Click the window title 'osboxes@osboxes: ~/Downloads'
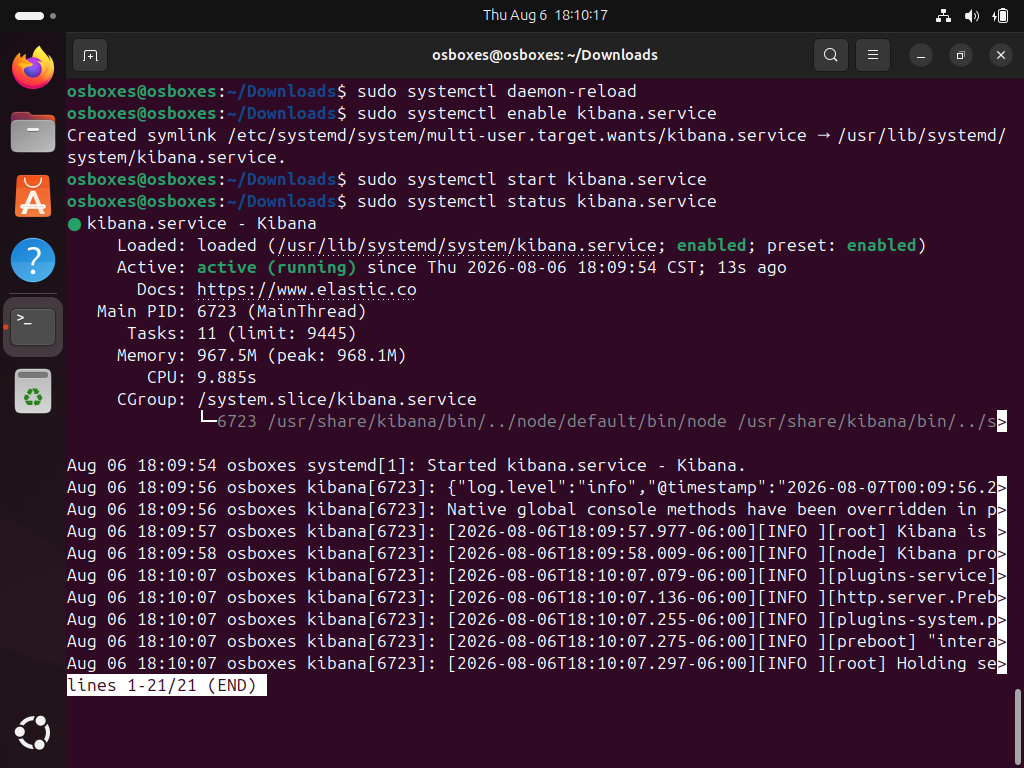 (545, 56)
